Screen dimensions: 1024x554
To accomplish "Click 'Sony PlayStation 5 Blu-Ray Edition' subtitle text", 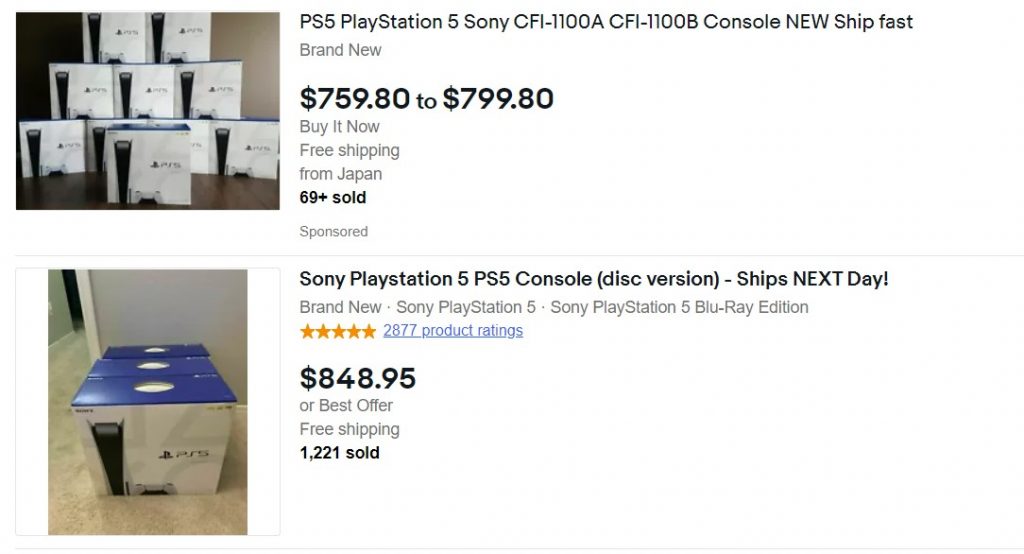I will 679,308.
